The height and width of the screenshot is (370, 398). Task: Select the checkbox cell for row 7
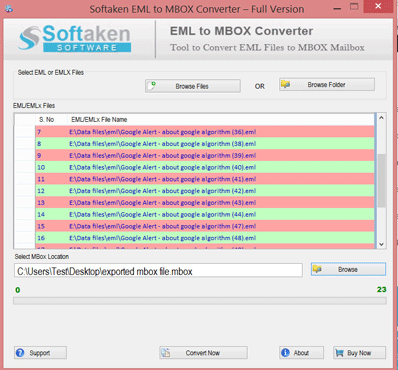25,132
